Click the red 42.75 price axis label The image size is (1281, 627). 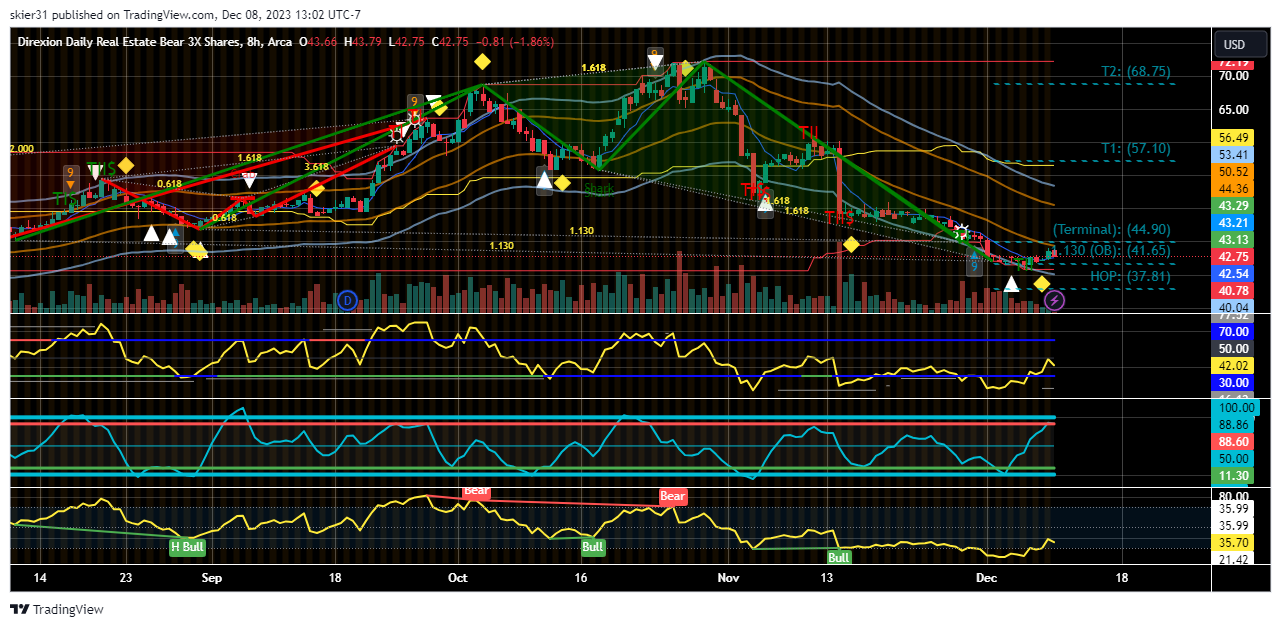click(1234, 257)
